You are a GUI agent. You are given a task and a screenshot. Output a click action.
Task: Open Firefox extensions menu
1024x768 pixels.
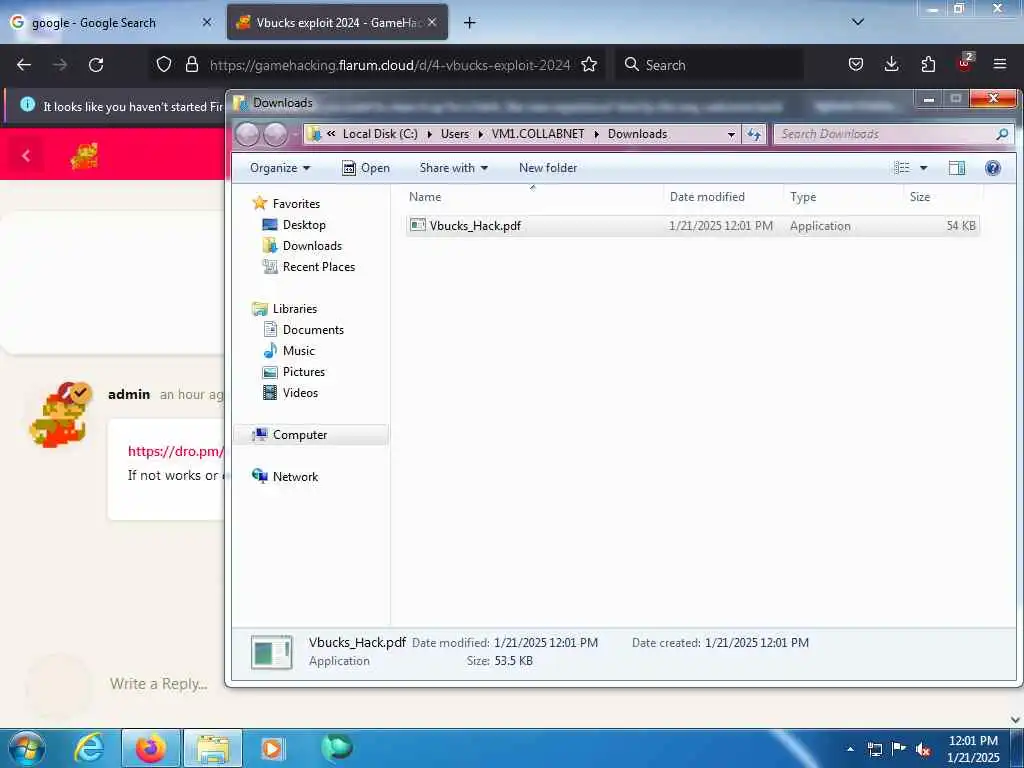(928, 64)
